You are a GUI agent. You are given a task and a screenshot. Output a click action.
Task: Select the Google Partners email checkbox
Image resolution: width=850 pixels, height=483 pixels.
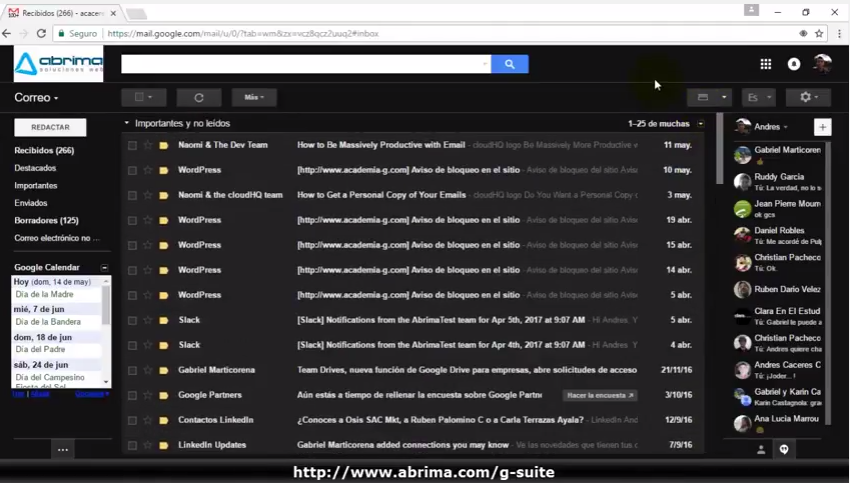132,395
